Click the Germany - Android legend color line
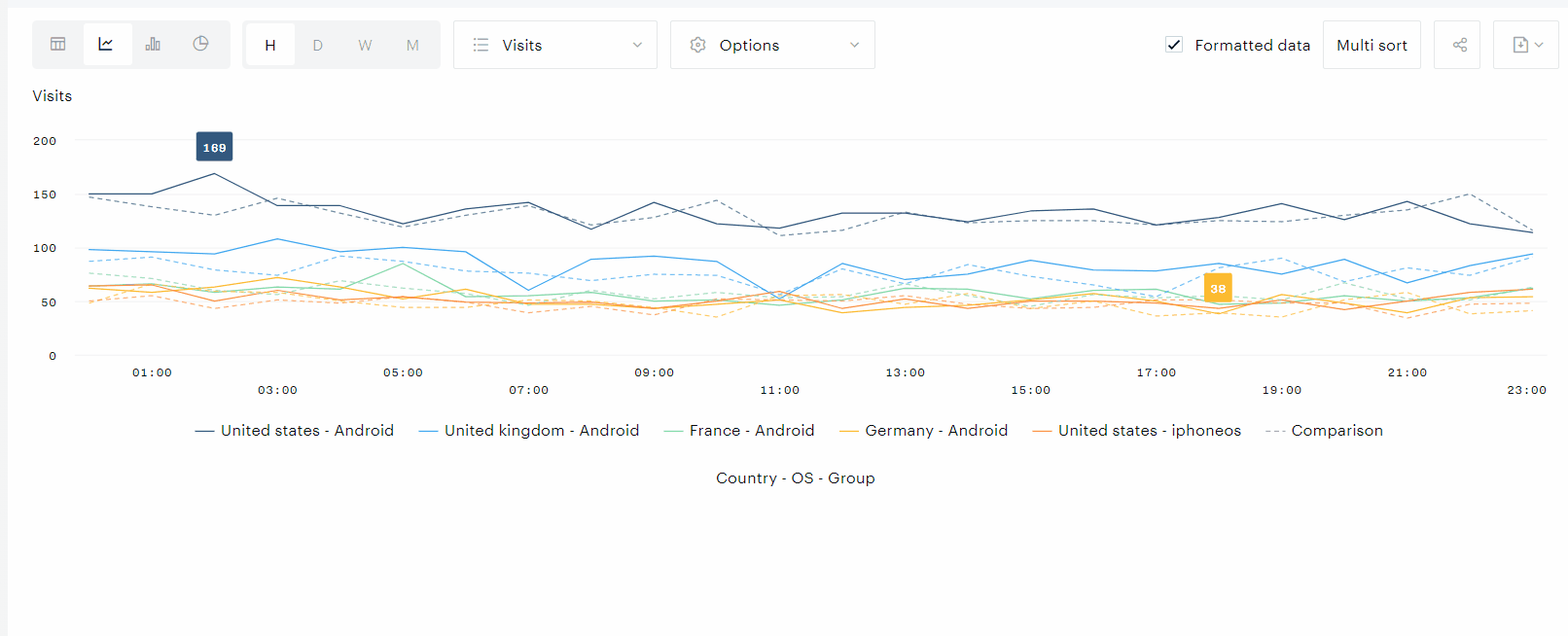1568x636 pixels. coord(848,431)
